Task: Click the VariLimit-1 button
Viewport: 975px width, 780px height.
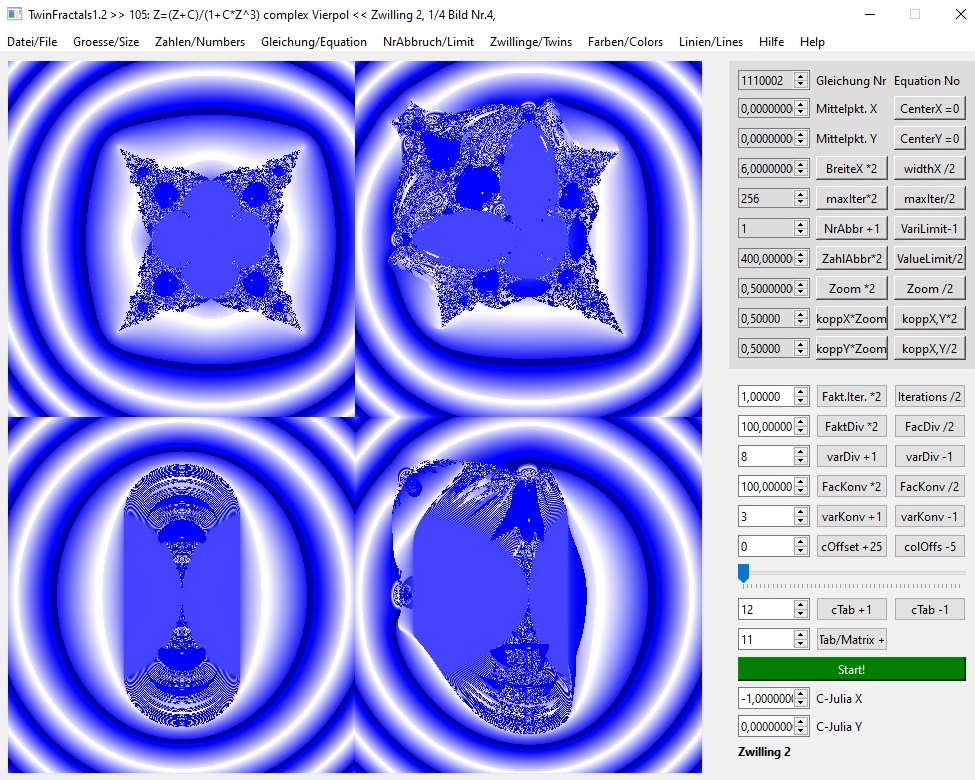Action: coord(930,228)
